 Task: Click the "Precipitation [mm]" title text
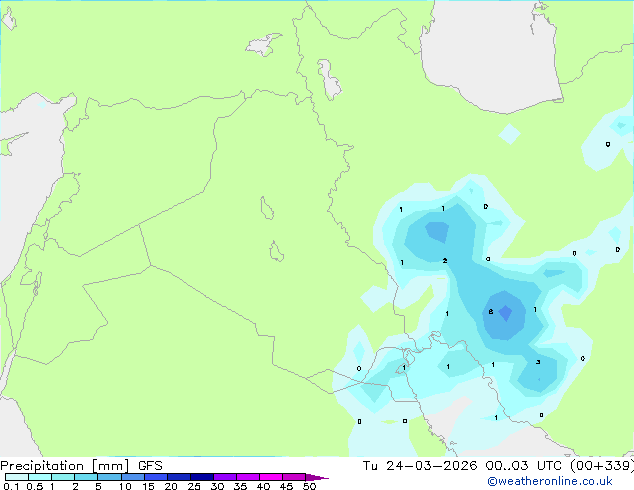(x=65, y=466)
